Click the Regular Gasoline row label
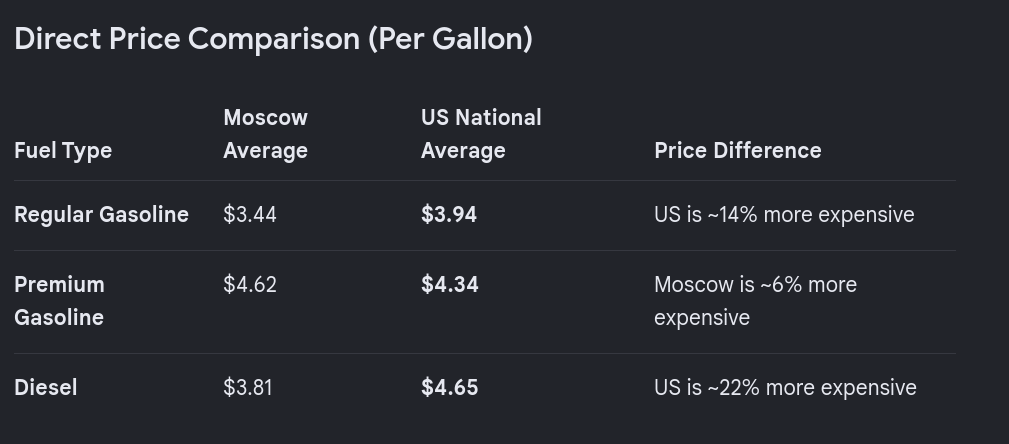The image size is (1009, 444). tap(101, 214)
